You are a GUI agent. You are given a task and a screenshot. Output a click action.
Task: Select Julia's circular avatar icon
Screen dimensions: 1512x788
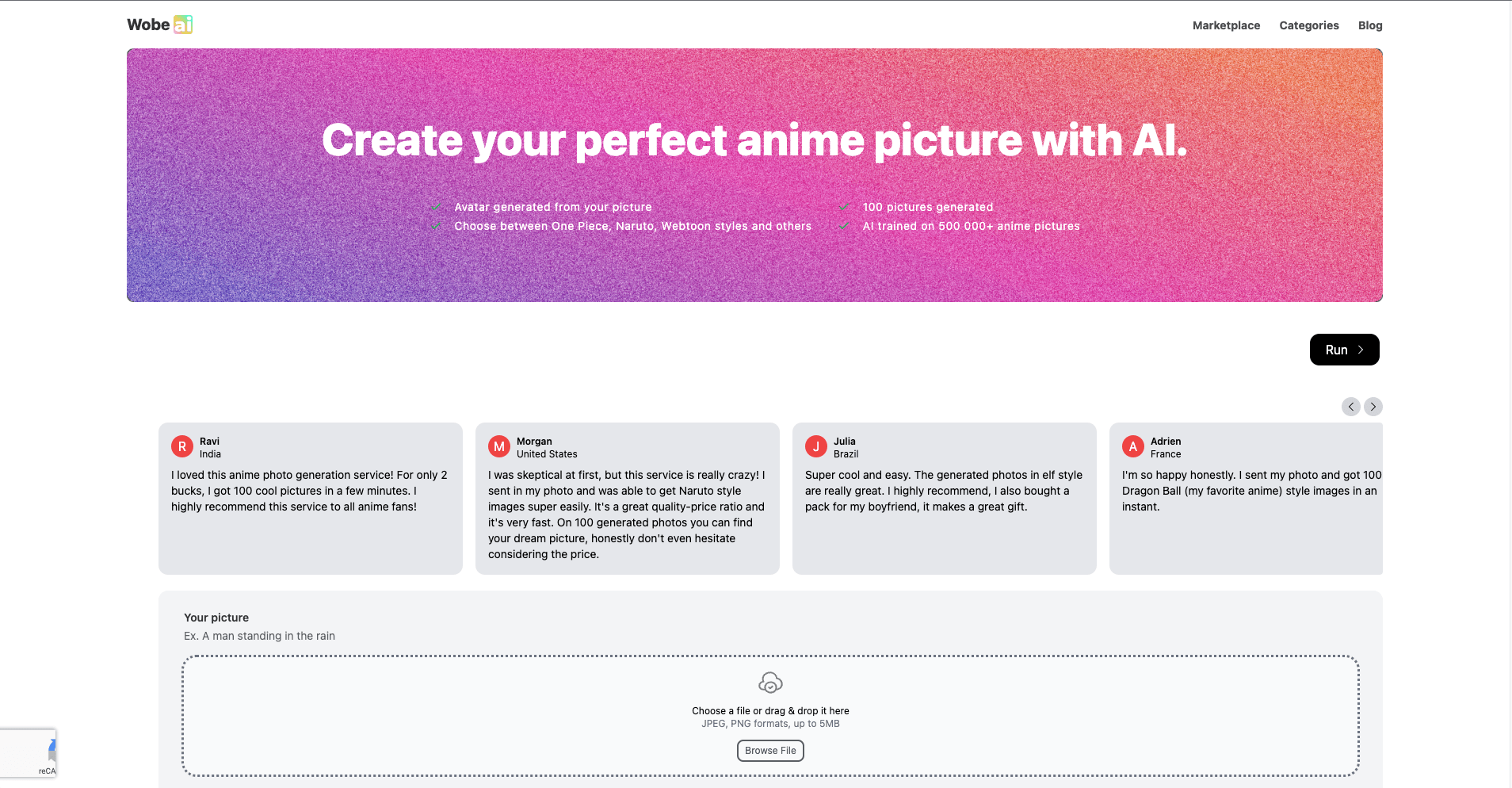tap(816, 446)
